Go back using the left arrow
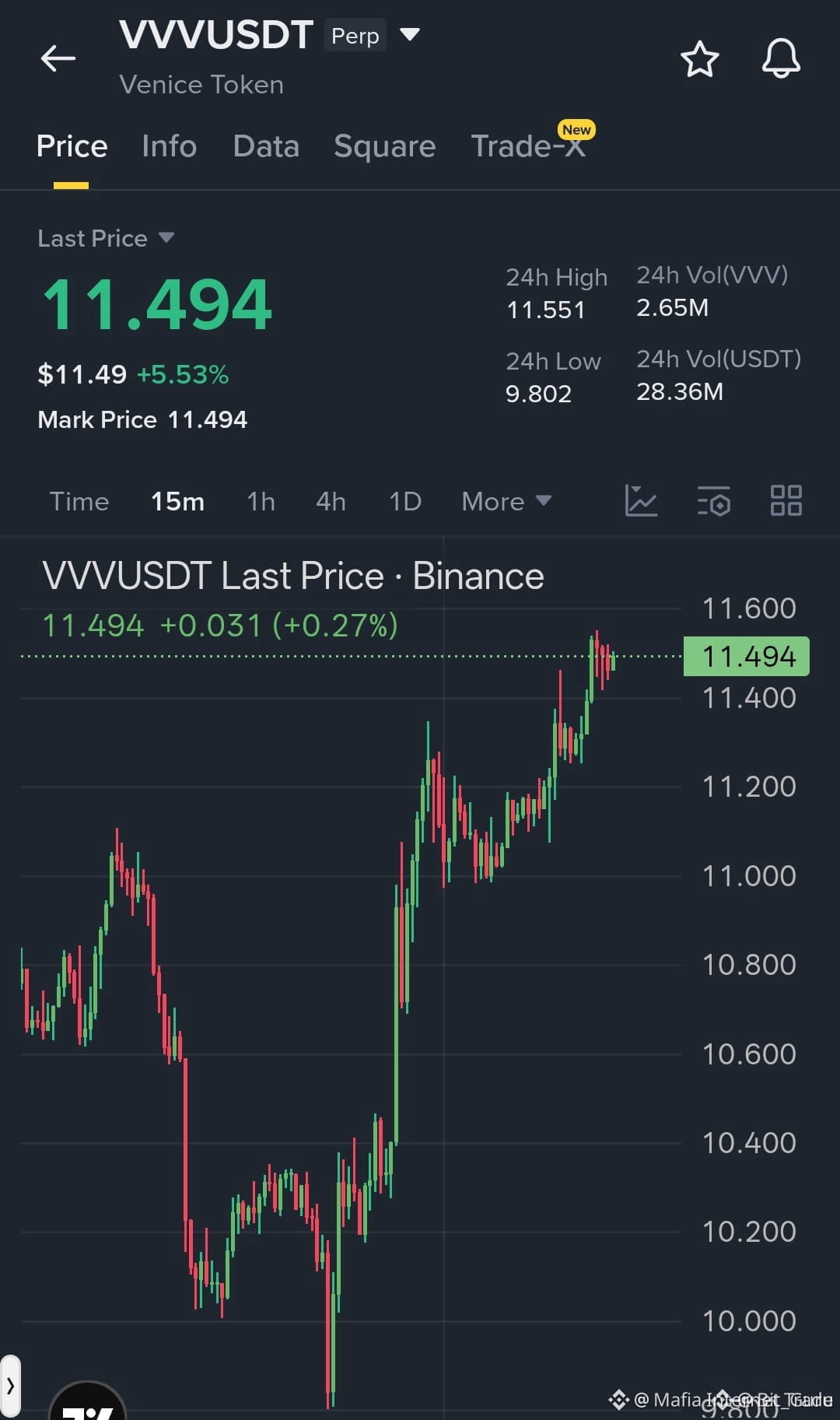The width and height of the screenshot is (840, 1420). click(58, 58)
